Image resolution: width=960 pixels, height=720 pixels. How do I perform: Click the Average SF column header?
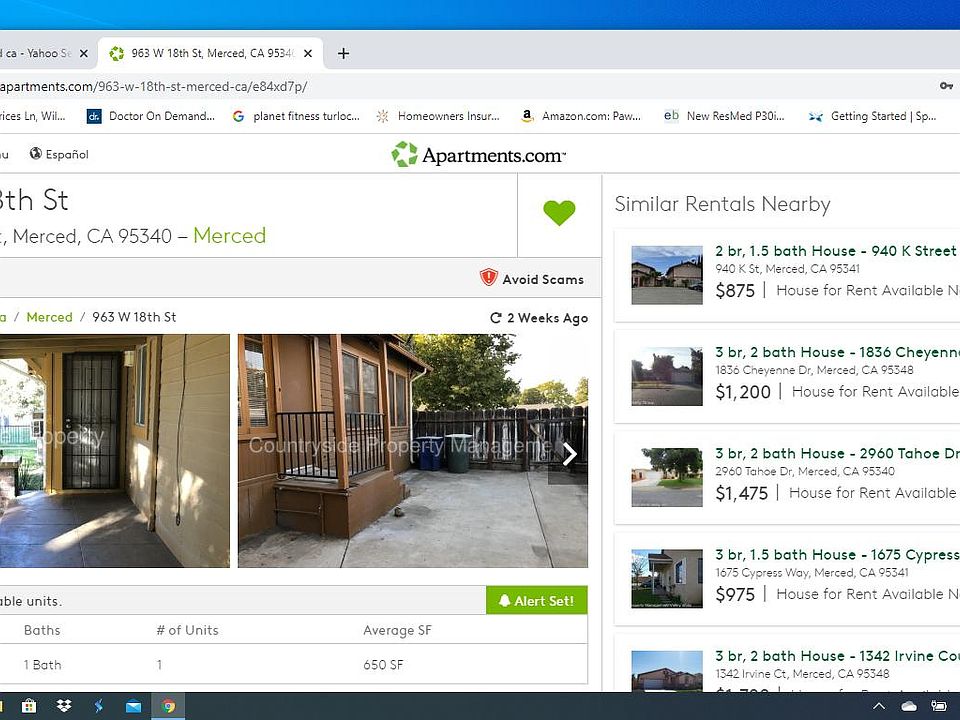coord(397,630)
